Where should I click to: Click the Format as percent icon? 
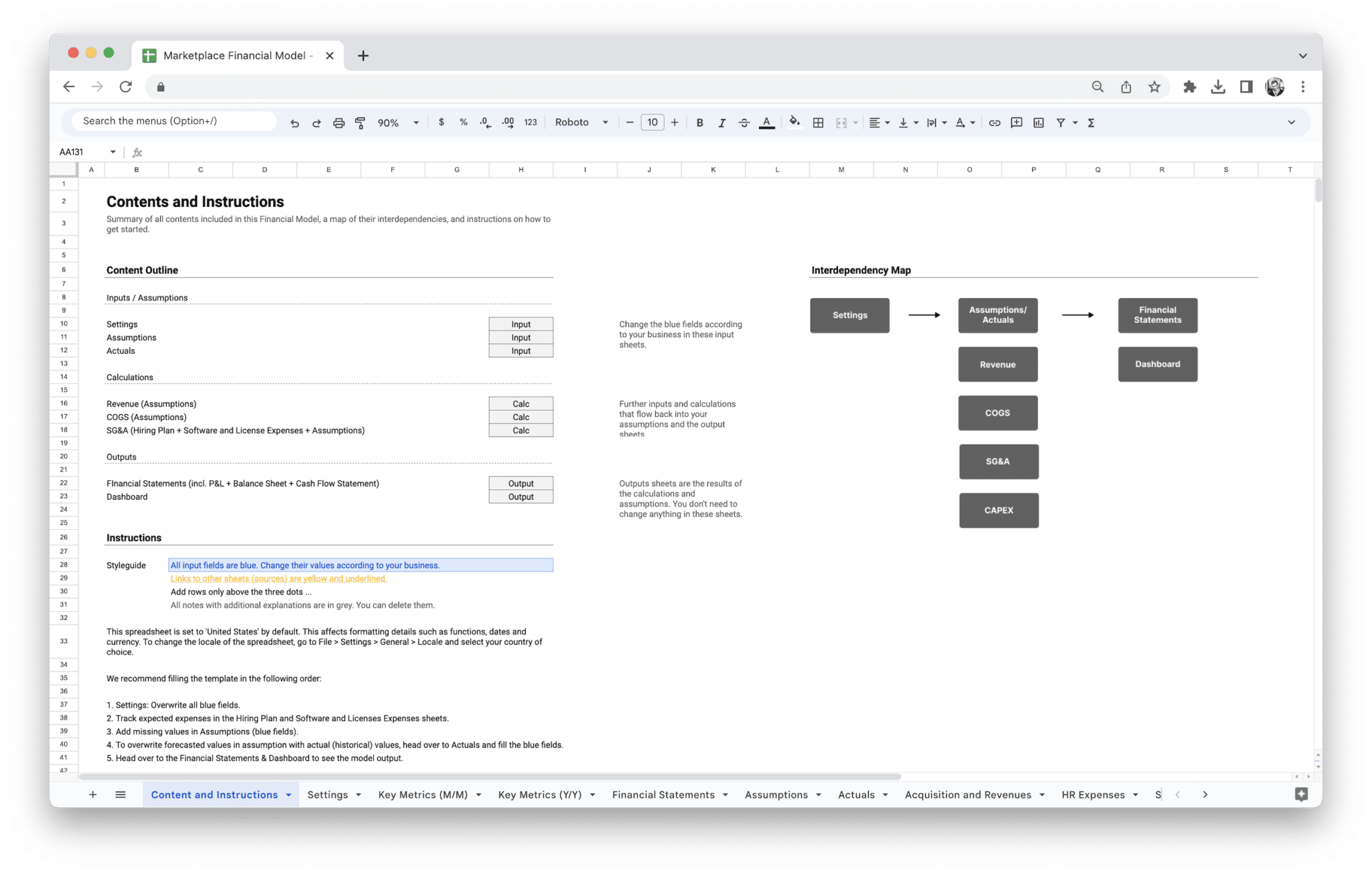pos(463,122)
